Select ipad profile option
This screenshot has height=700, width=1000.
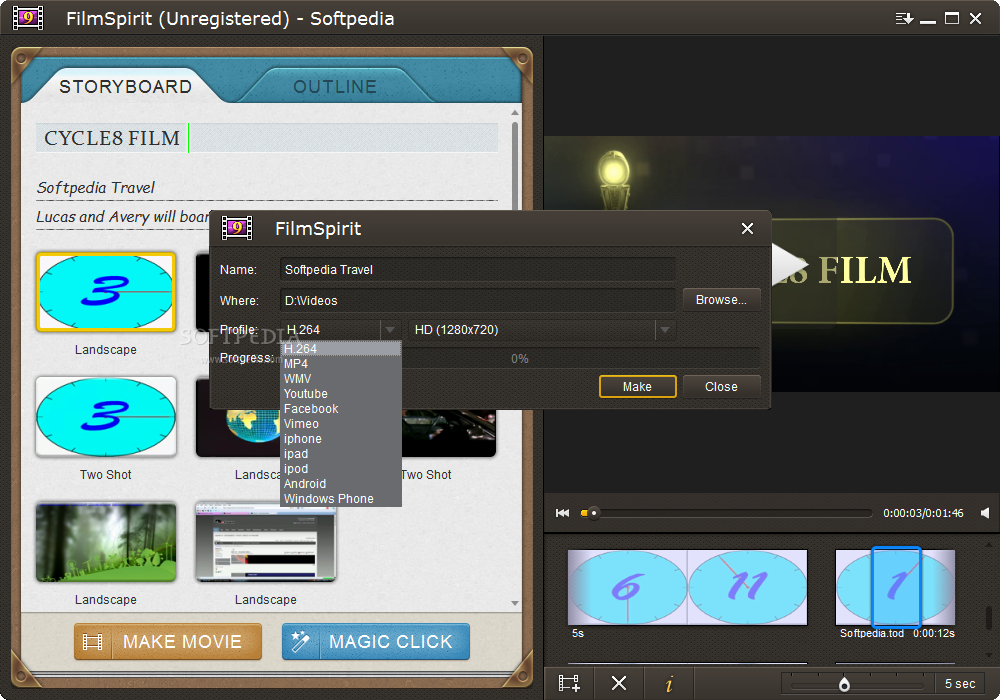click(x=341, y=454)
